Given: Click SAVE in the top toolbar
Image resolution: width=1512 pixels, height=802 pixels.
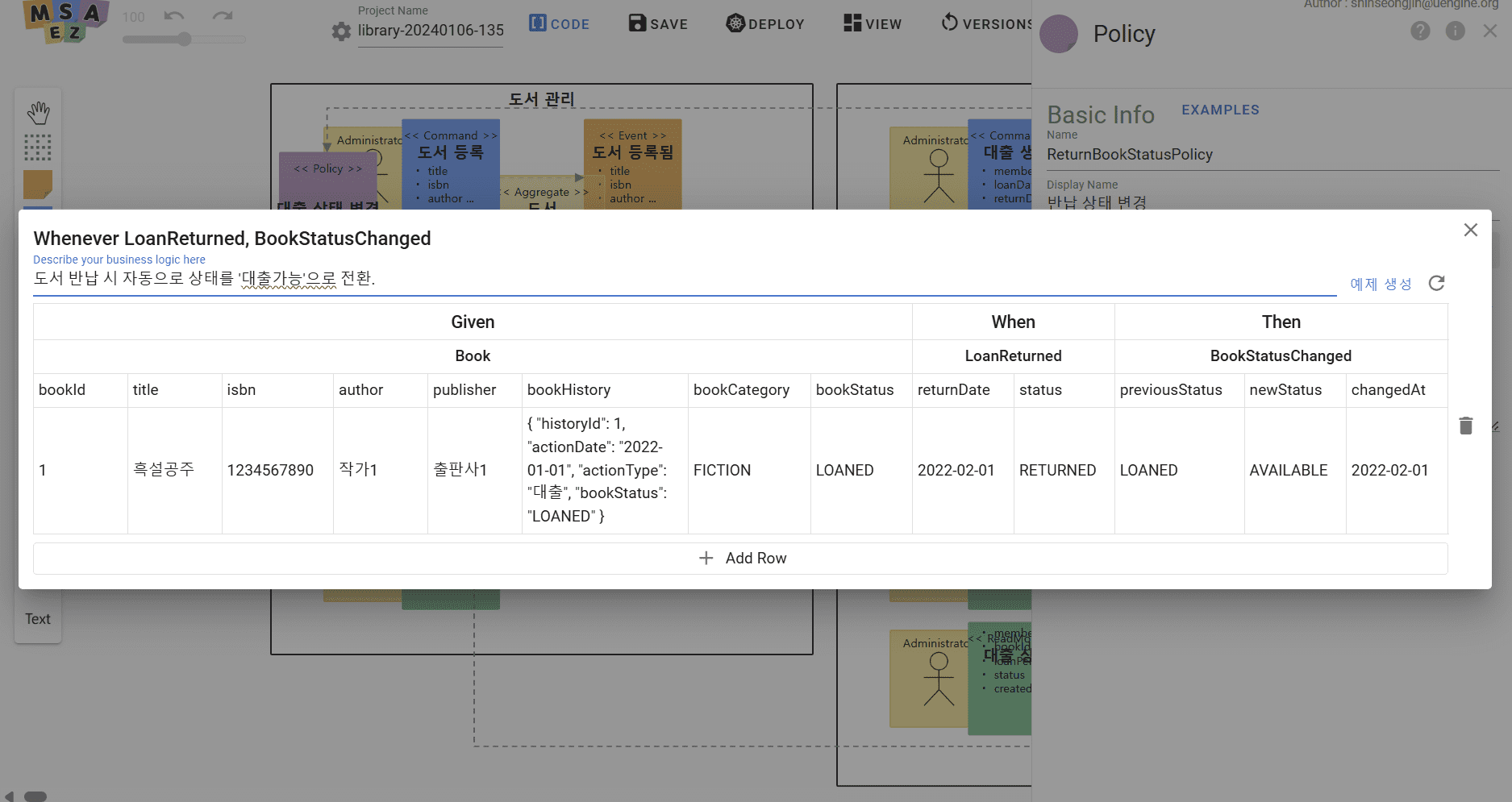Looking at the screenshot, I should (x=658, y=23).
